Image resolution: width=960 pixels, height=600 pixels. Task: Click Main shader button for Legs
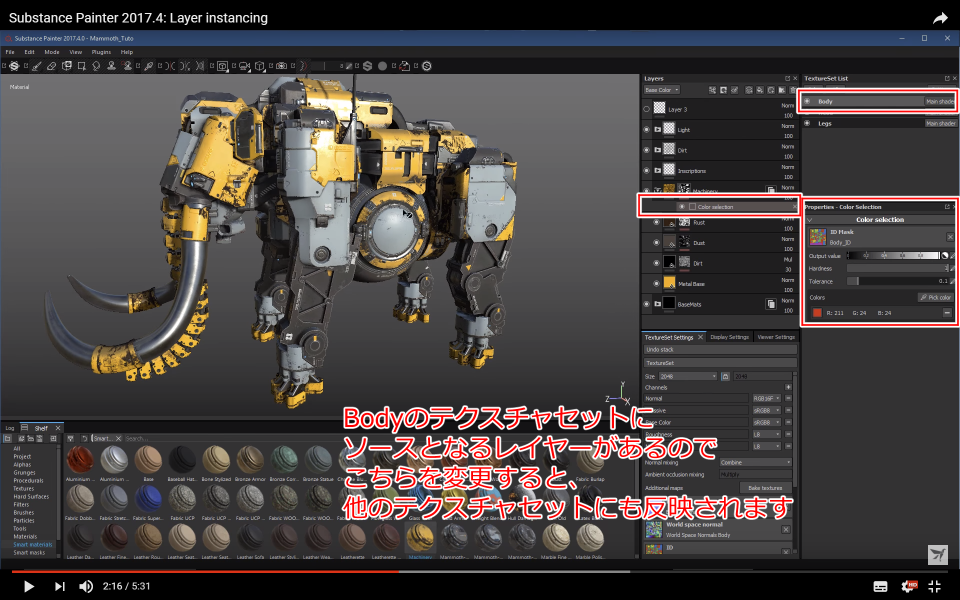(940, 124)
